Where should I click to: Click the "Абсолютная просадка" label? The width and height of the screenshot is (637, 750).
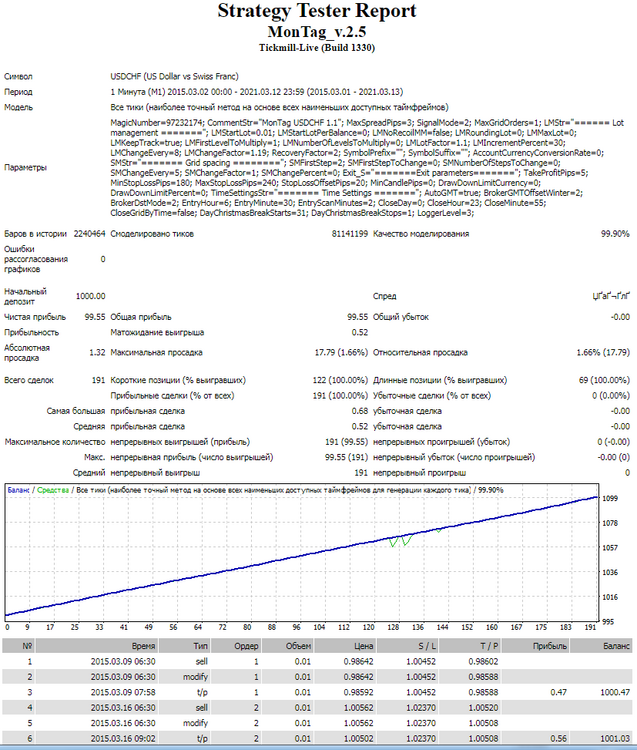pyautogui.click(x=27, y=353)
